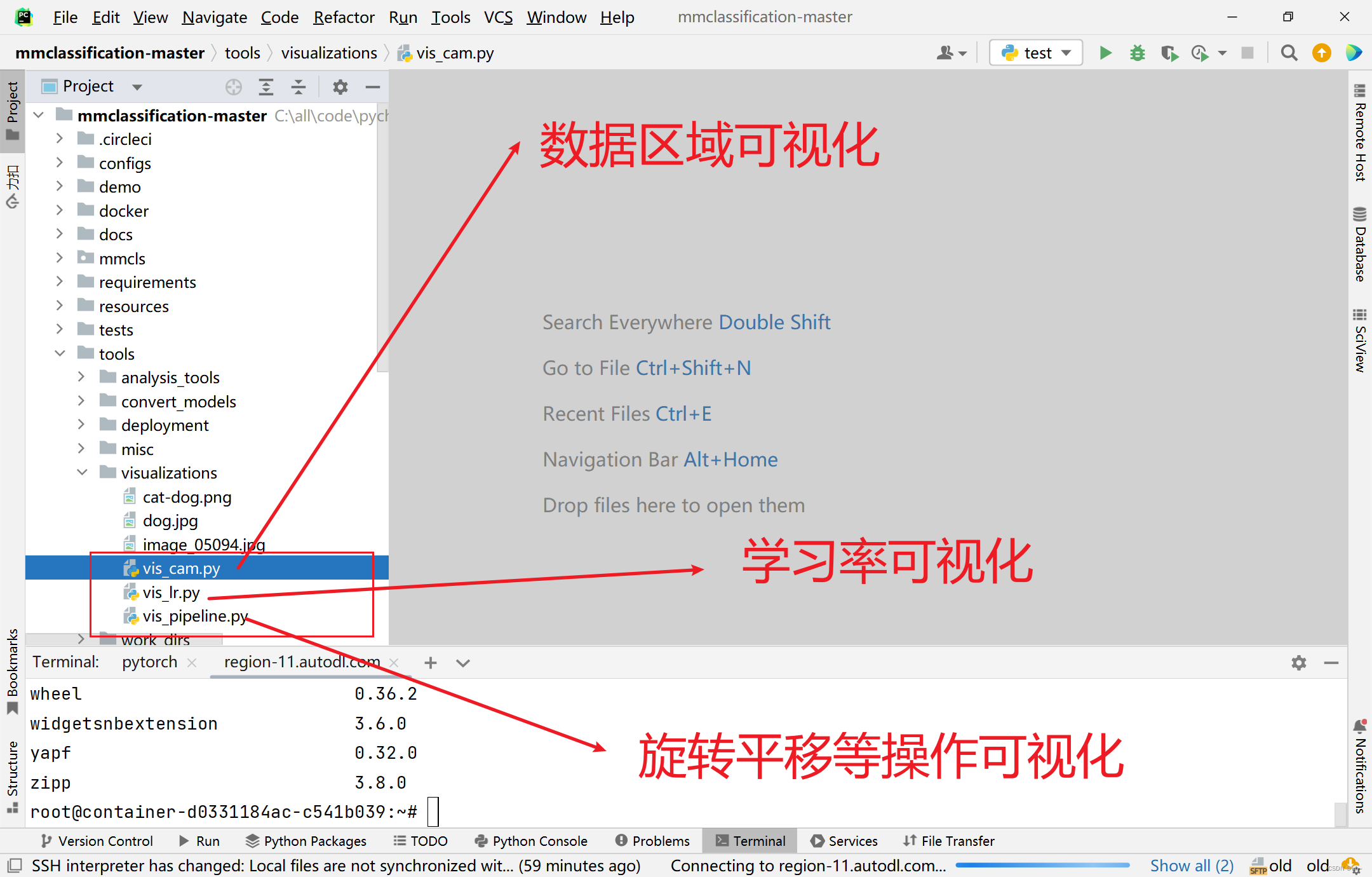Close the region-11.autodl.com terminal tab
The image size is (1372, 877).
394,663
